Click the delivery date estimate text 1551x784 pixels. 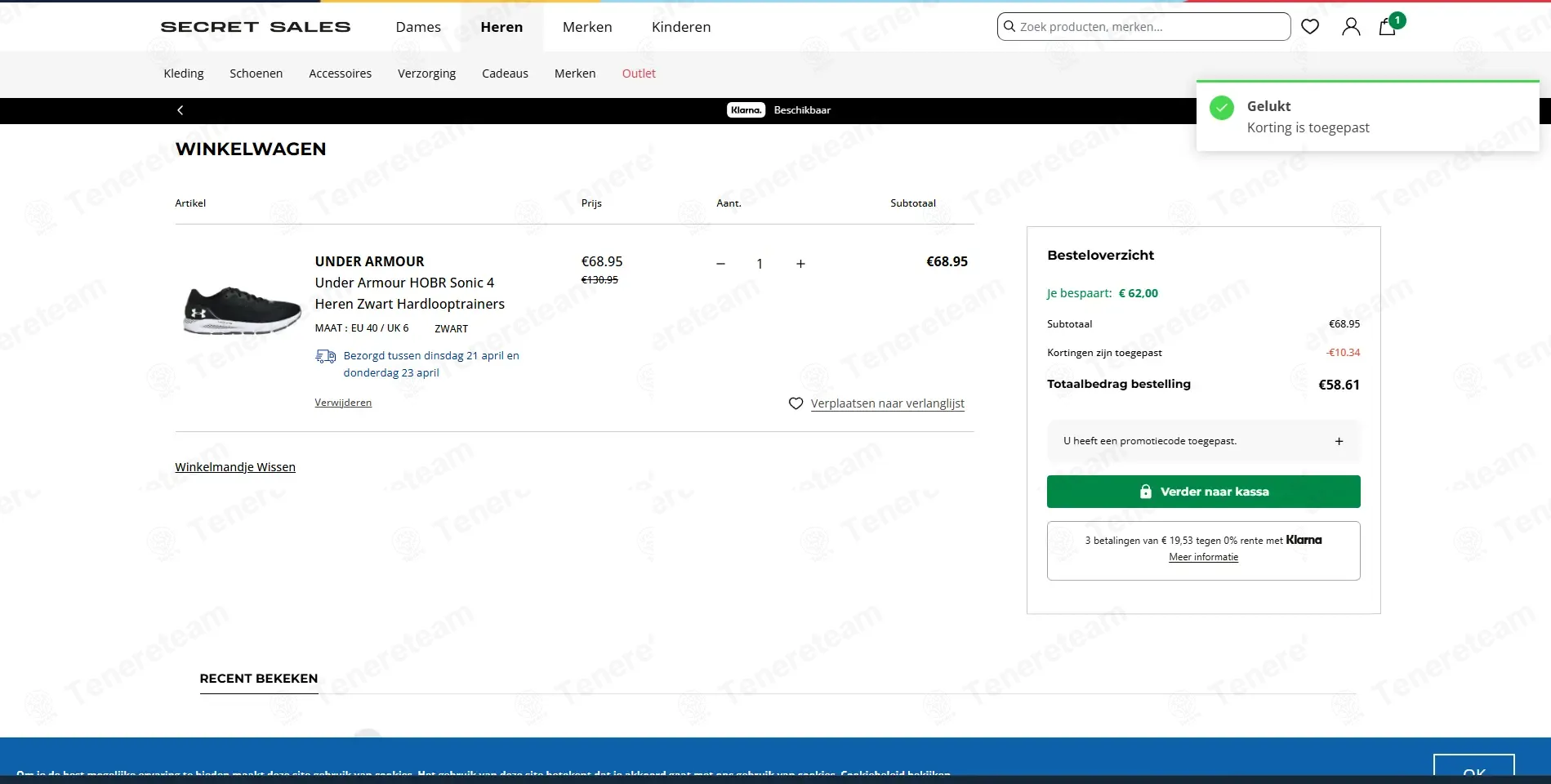[x=431, y=364]
